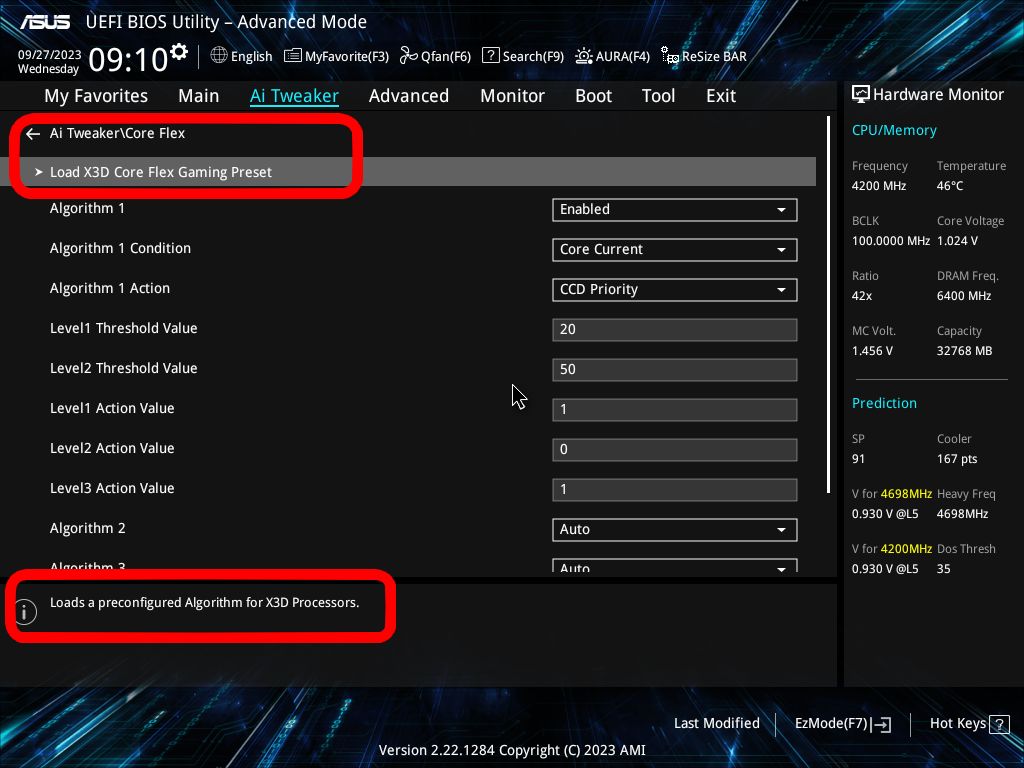Click the Level2 Threshold Value label

click(123, 368)
